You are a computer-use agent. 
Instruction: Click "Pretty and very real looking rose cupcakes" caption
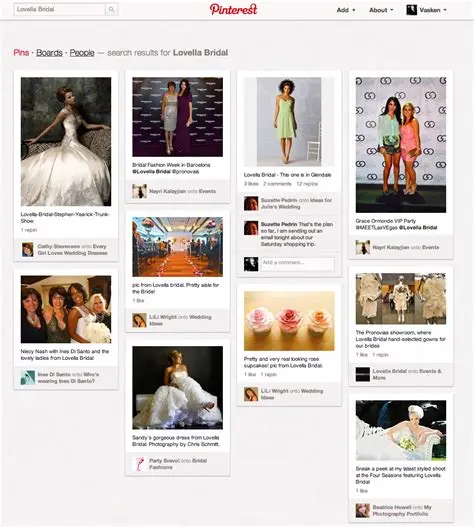tap(283, 362)
